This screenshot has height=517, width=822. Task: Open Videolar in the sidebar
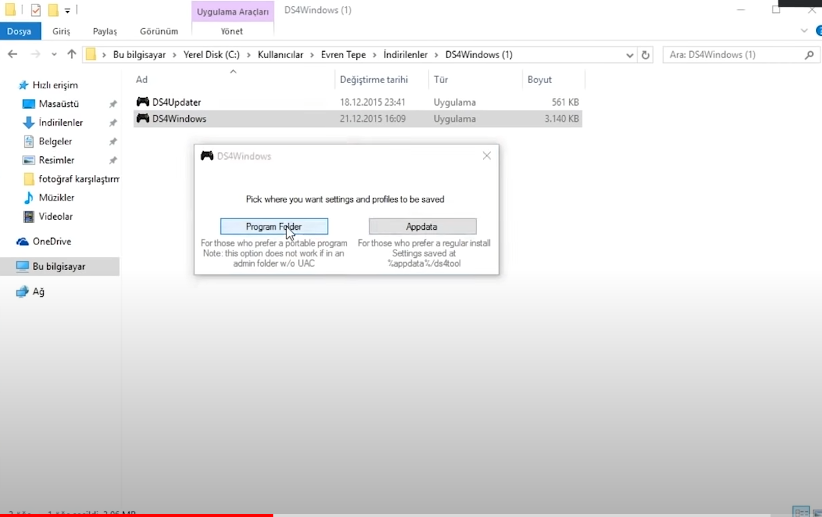pos(56,217)
